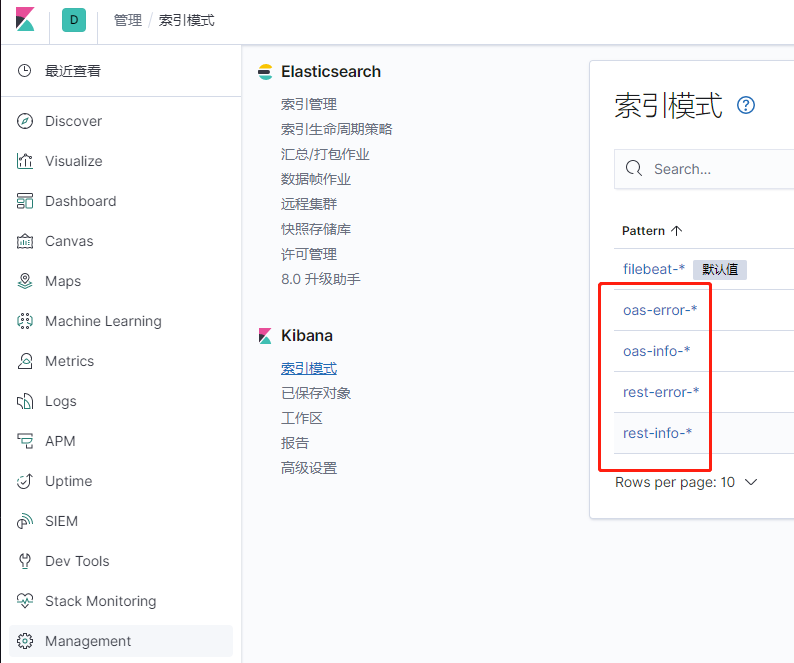794x663 pixels.
Task: Click the Elasticsearch logo in the section heading
Action: (x=265, y=72)
